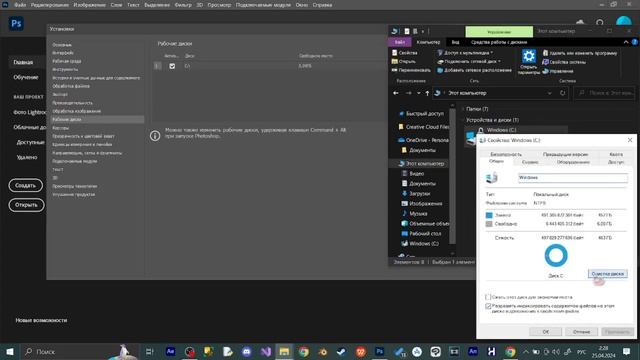Viewport: 640px width, 360px height.
Task: Open Сервис tab in drive properties
Action: point(530,162)
